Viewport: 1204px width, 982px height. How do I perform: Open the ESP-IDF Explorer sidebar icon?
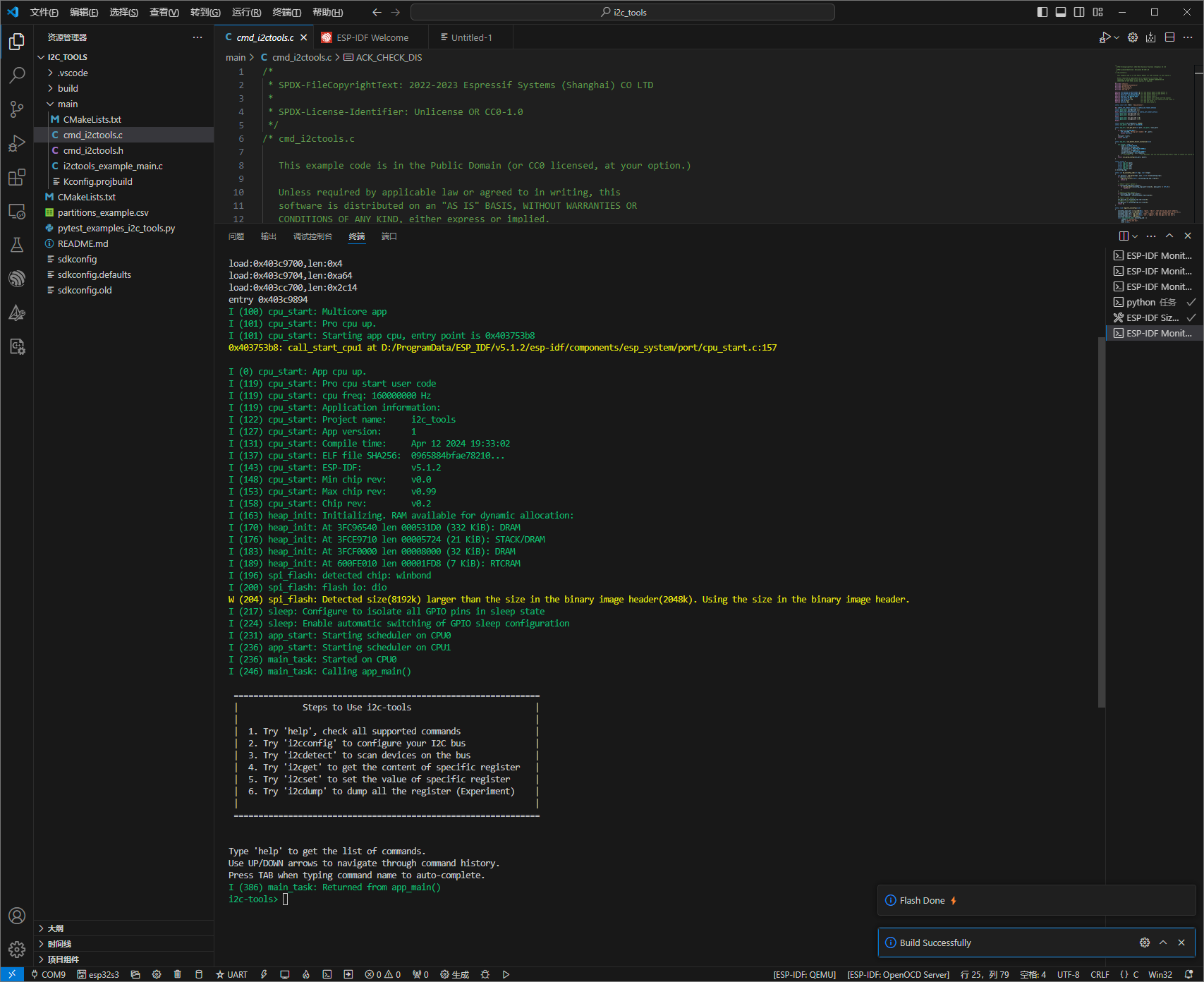(x=17, y=279)
